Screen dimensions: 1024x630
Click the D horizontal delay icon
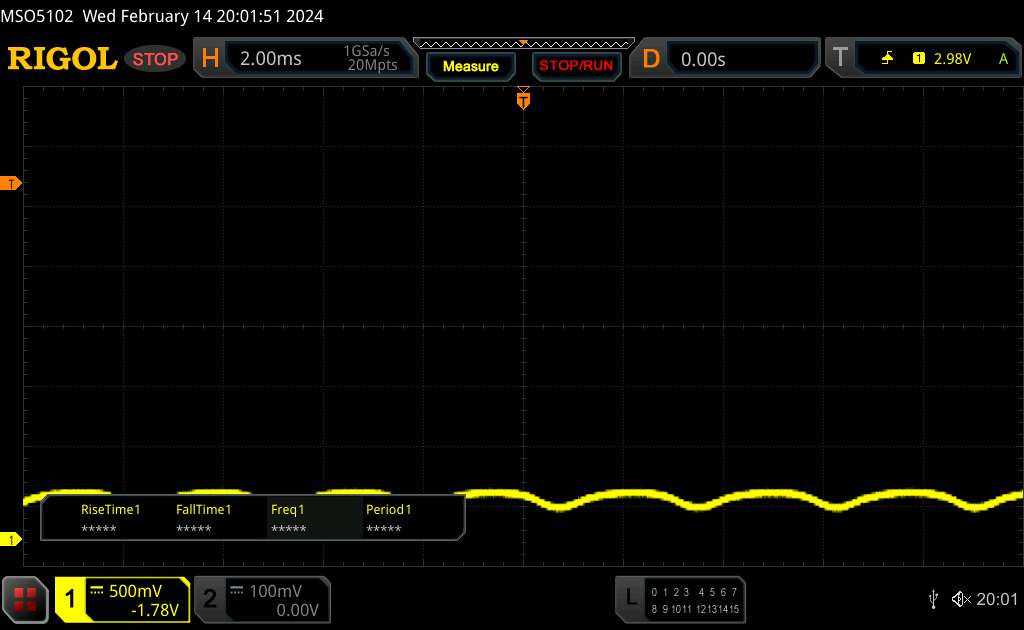tap(651, 59)
